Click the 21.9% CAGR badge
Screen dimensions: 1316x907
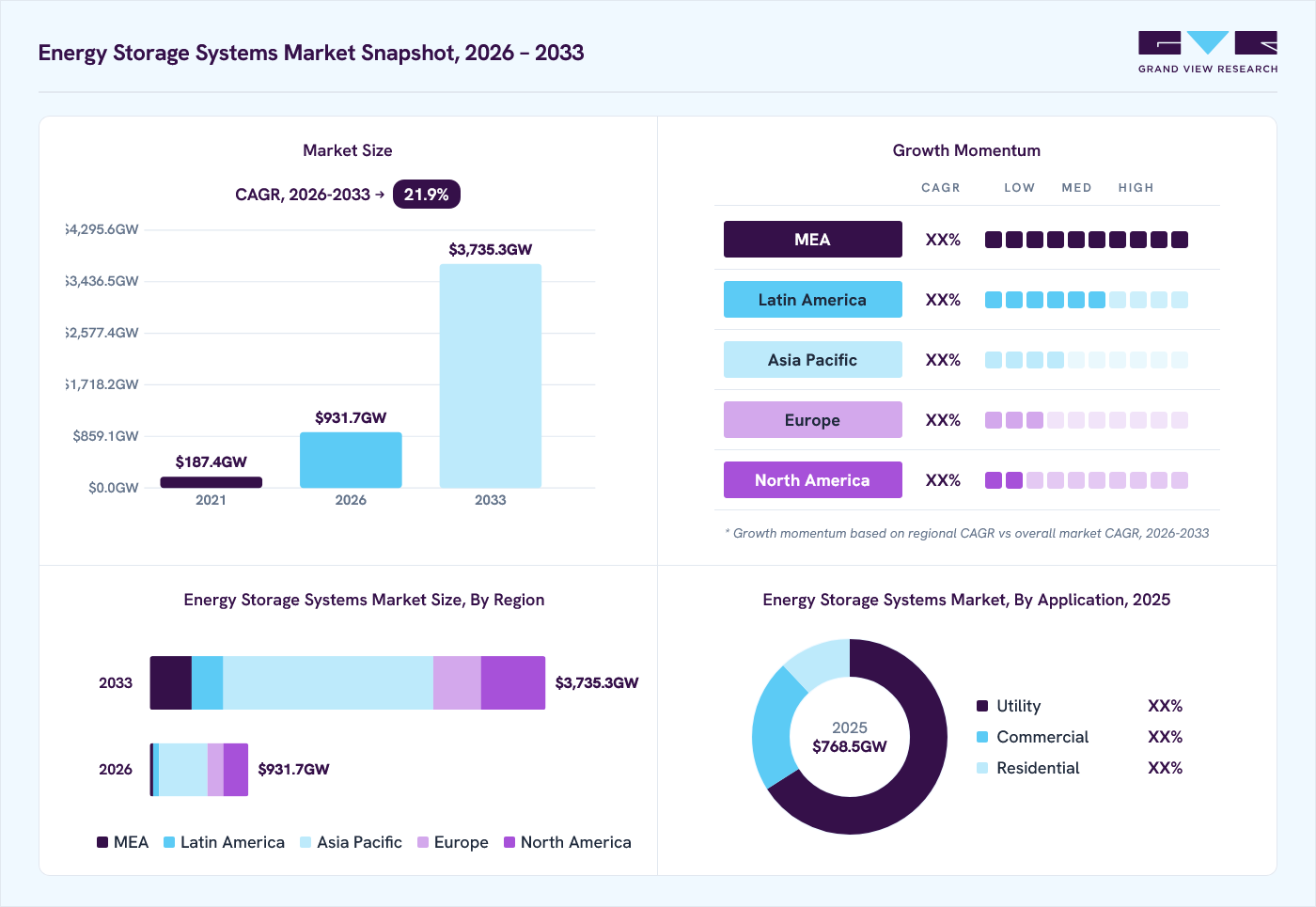point(427,195)
